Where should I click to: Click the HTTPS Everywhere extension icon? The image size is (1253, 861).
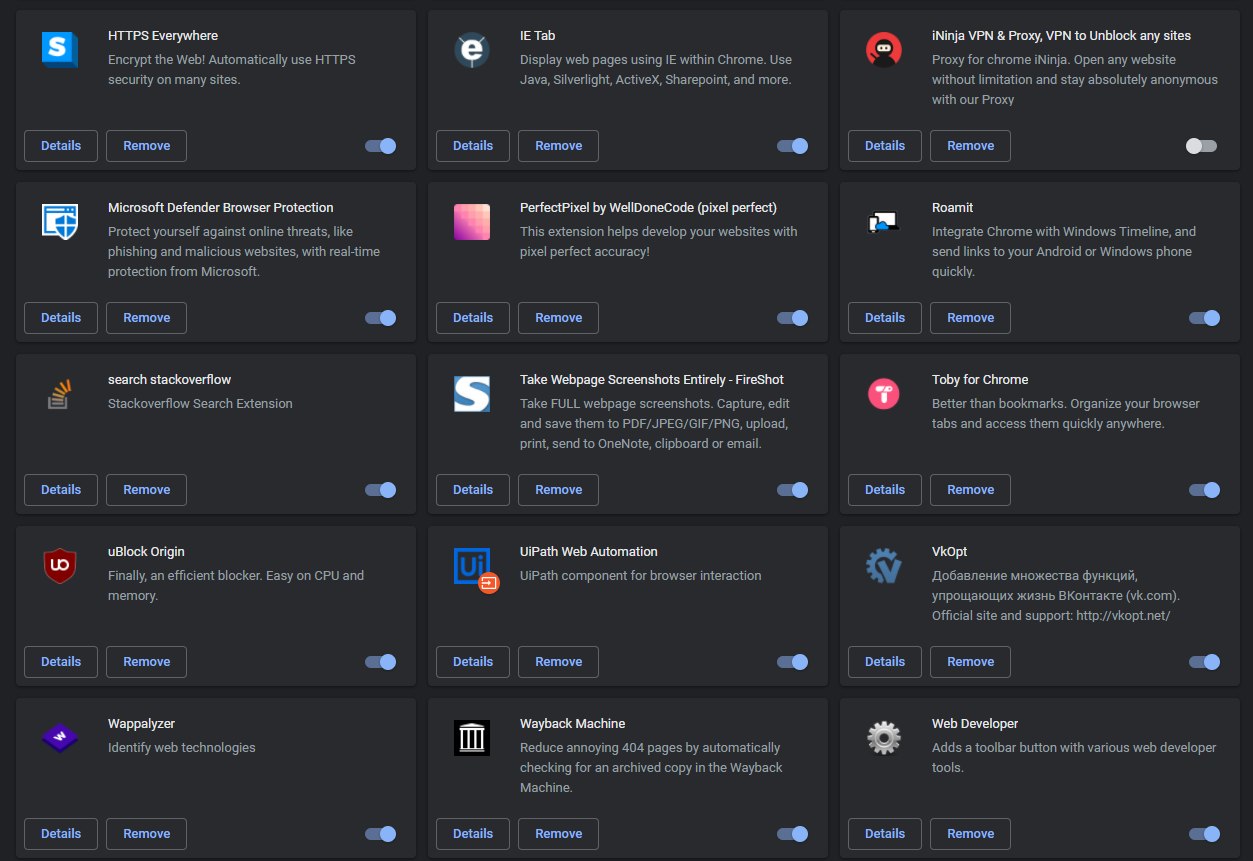click(60, 50)
